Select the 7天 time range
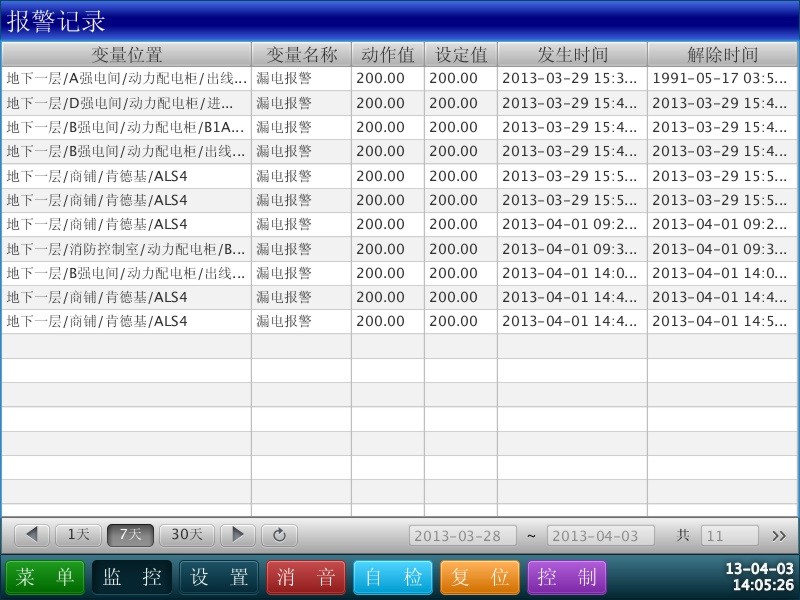 pos(130,535)
